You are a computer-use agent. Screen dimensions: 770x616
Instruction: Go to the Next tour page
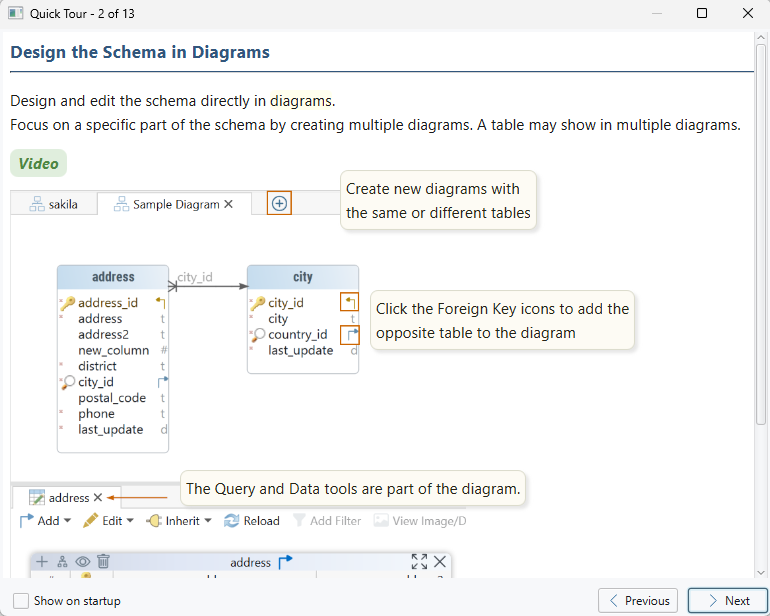[727, 600]
